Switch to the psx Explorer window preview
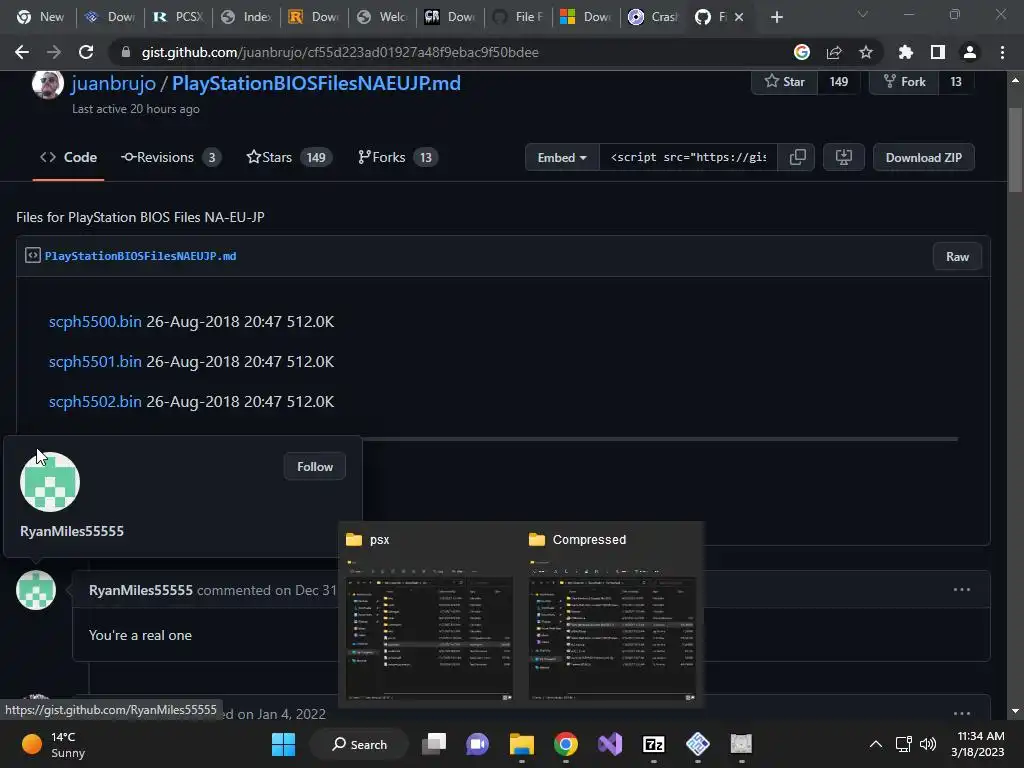The image size is (1024, 768). [429, 614]
